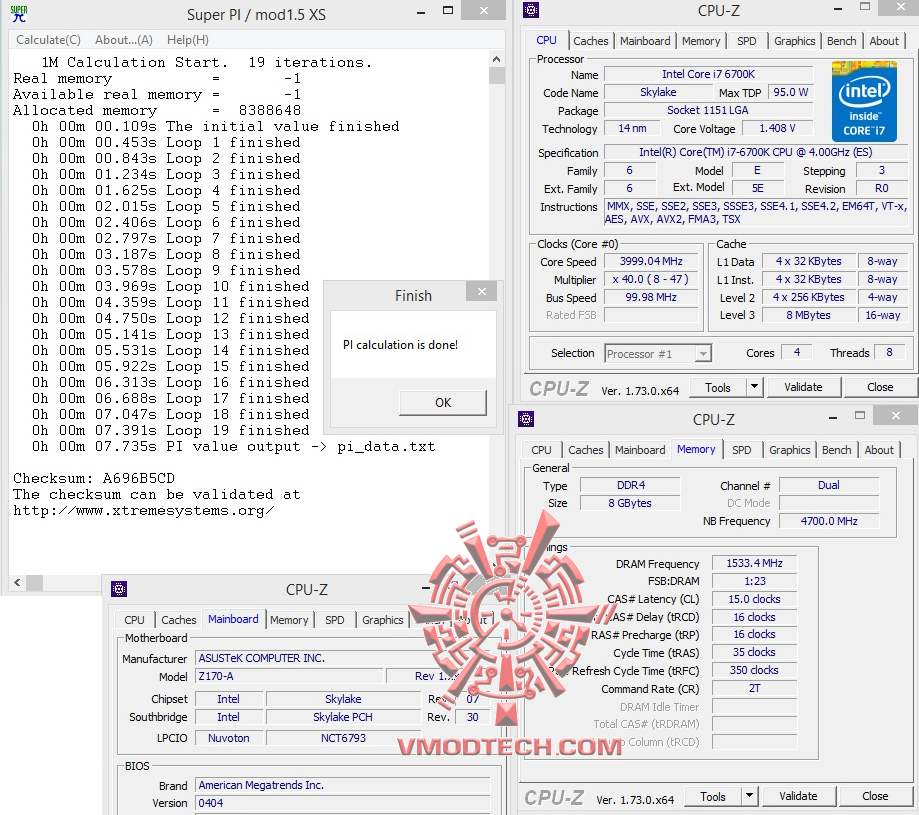Click the LPCIO NCT6793 field
919x815 pixels.
[343, 738]
